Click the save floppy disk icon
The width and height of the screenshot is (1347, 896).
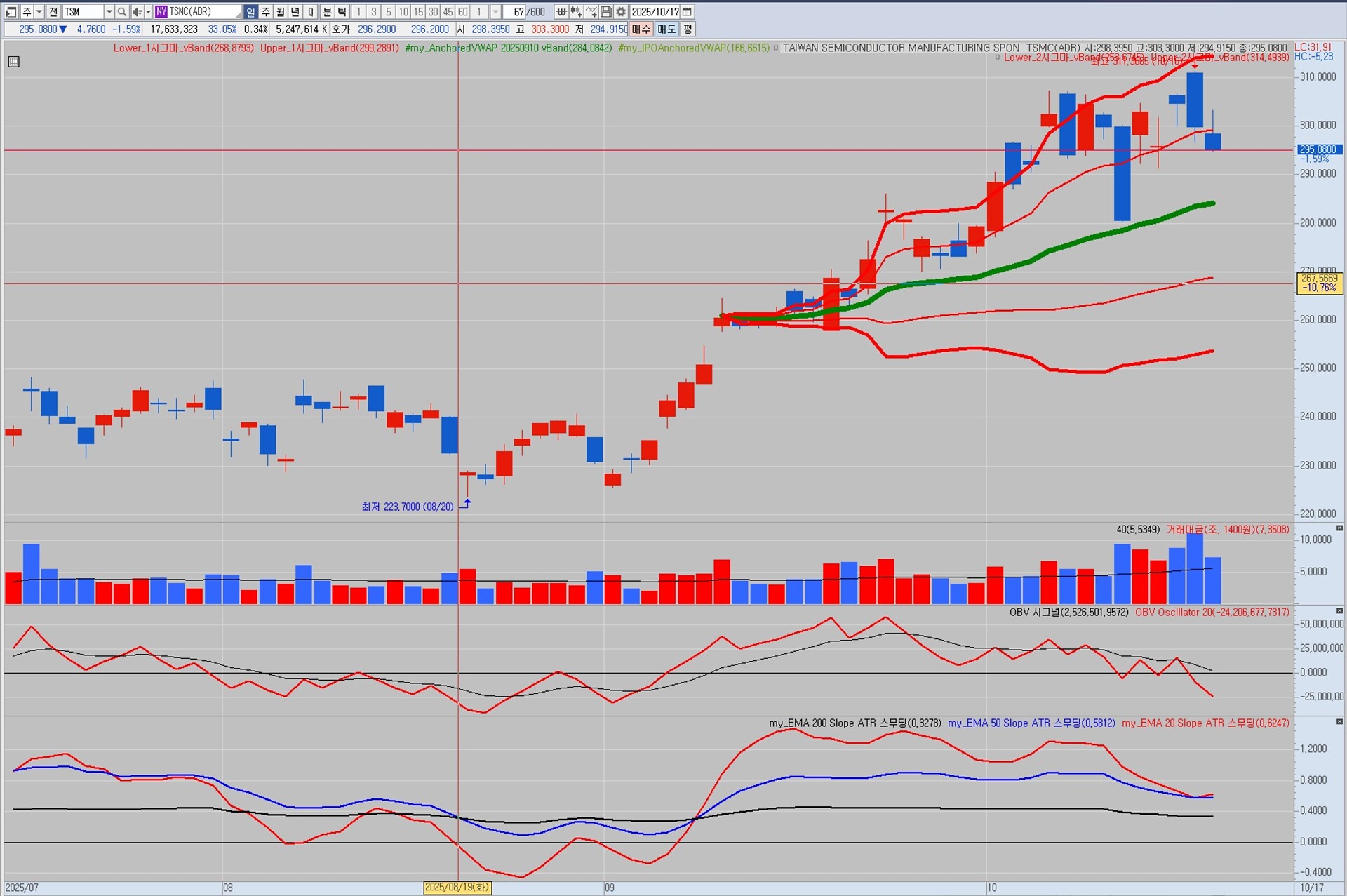pyautogui.click(x=606, y=12)
